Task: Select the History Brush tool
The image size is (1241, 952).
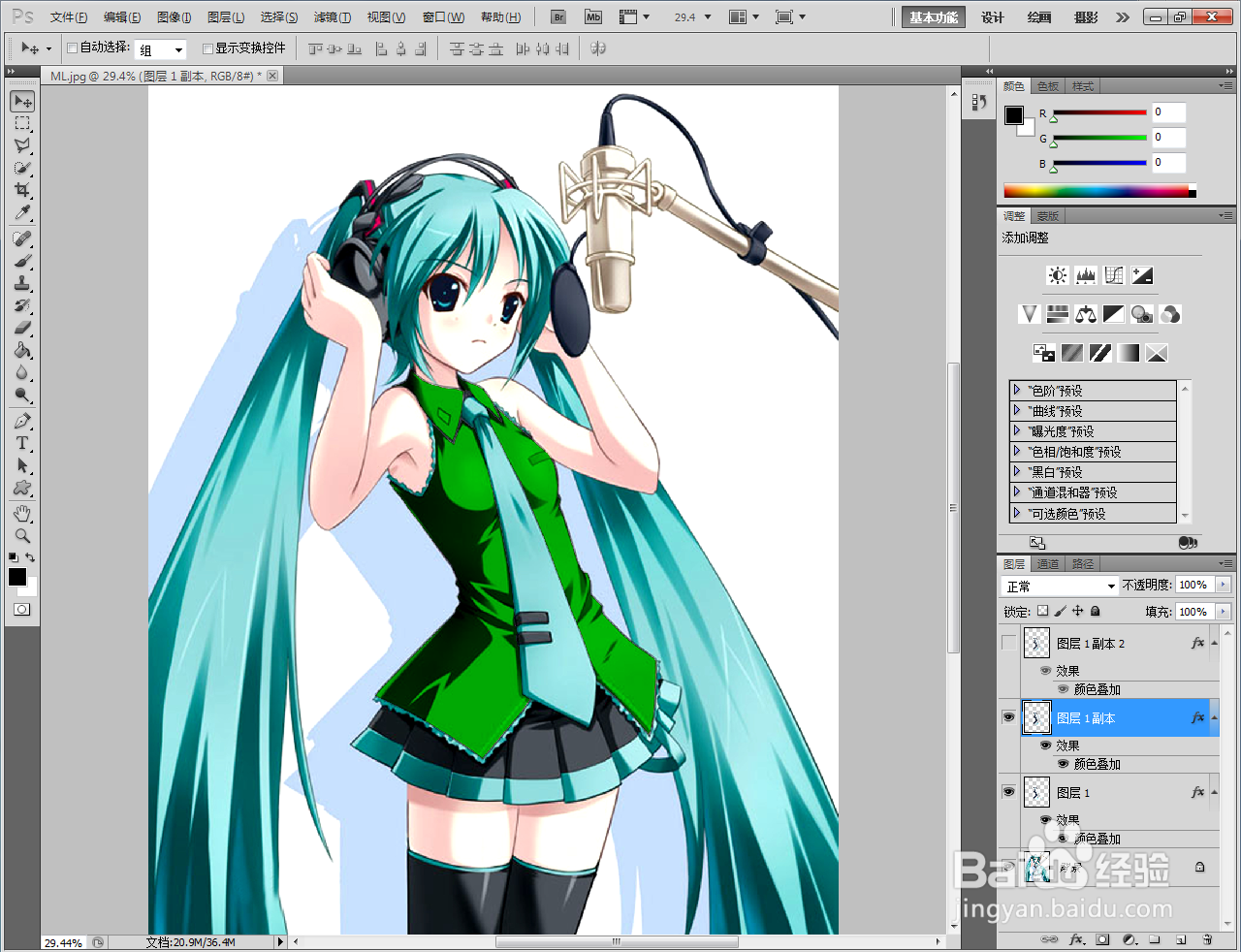Action: point(22,305)
